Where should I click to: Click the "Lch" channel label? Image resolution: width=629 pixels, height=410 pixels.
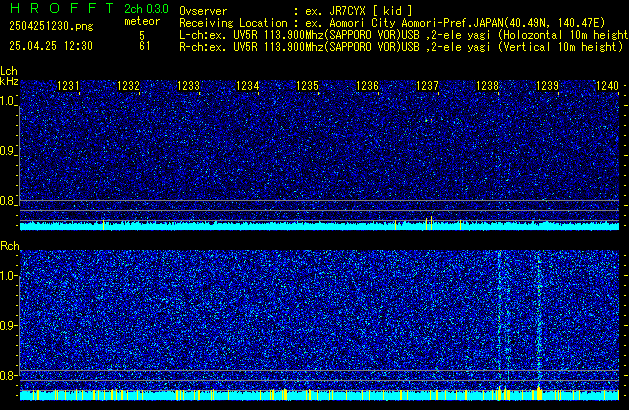(9, 71)
